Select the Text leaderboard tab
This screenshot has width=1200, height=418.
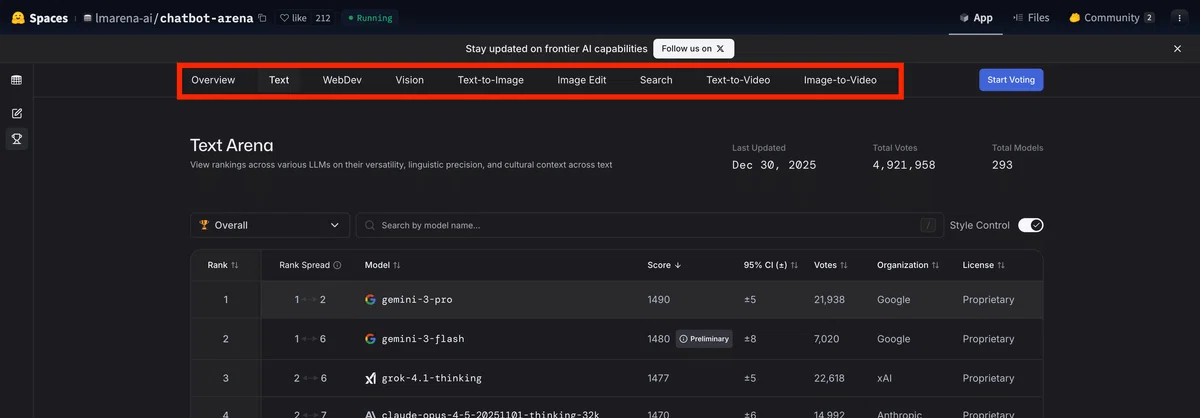(279, 80)
